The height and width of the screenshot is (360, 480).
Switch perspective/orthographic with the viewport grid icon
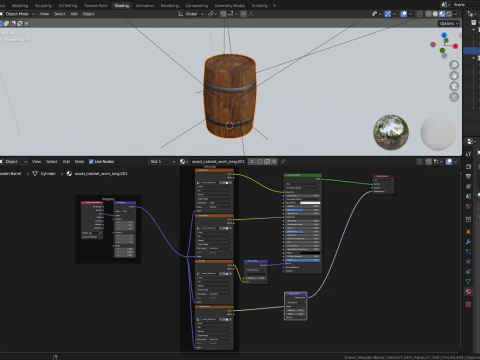click(454, 97)
